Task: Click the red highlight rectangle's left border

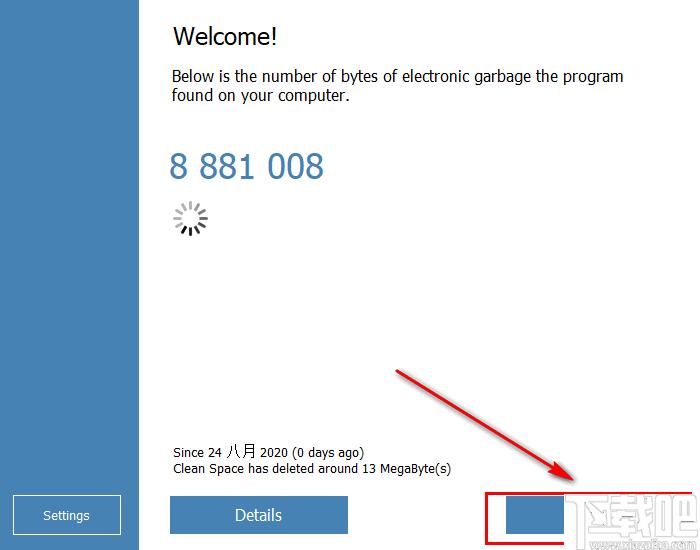Action: pyautogui.click(x=486, y=518)
